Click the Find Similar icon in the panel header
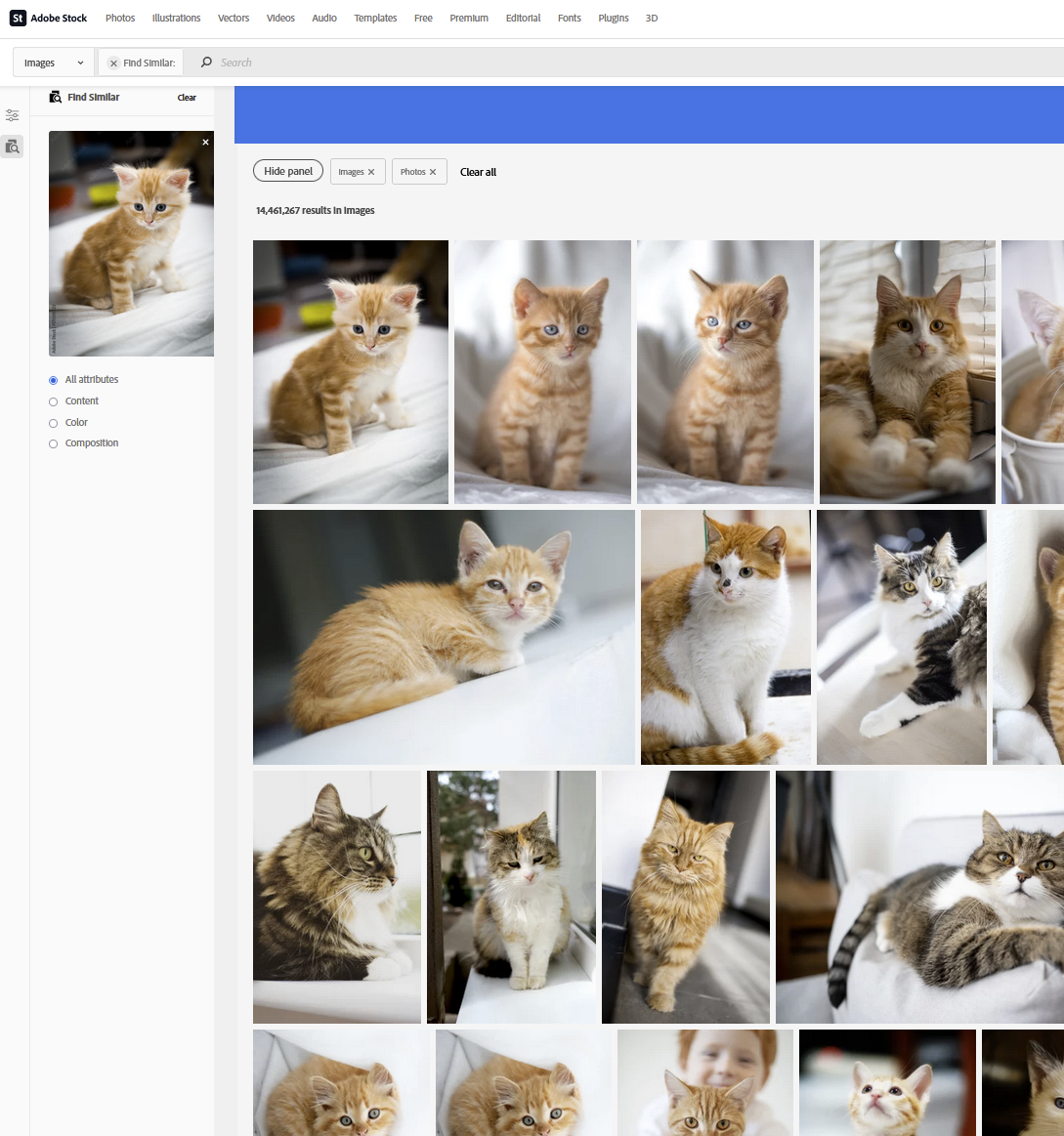 click(x=57, y=97)
